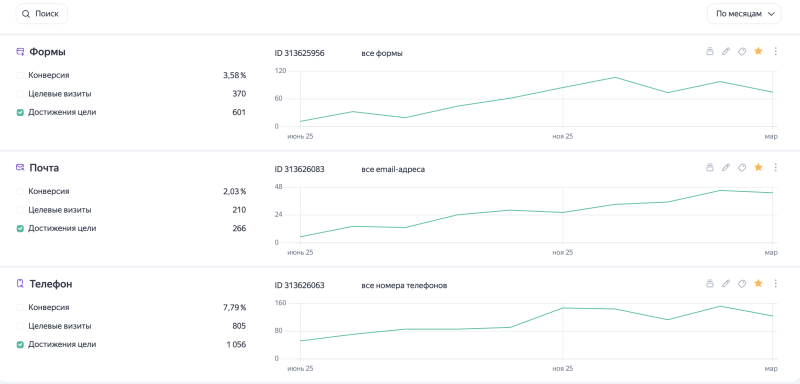Click the retargeting icon in Формы row
This screenshot has height=384, width=800.
[x=709, y=51]
